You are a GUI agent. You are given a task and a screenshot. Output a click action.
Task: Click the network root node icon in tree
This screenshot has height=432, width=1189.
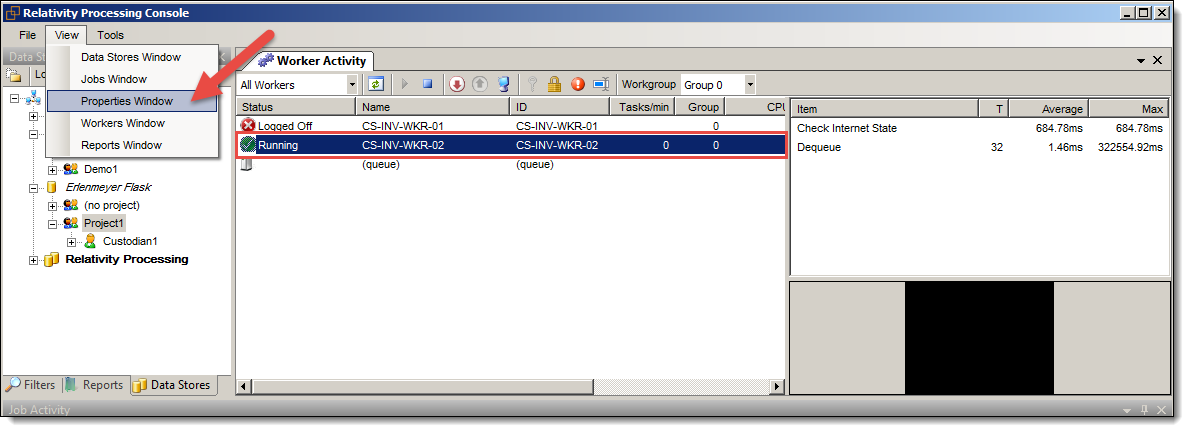[31, 99]
